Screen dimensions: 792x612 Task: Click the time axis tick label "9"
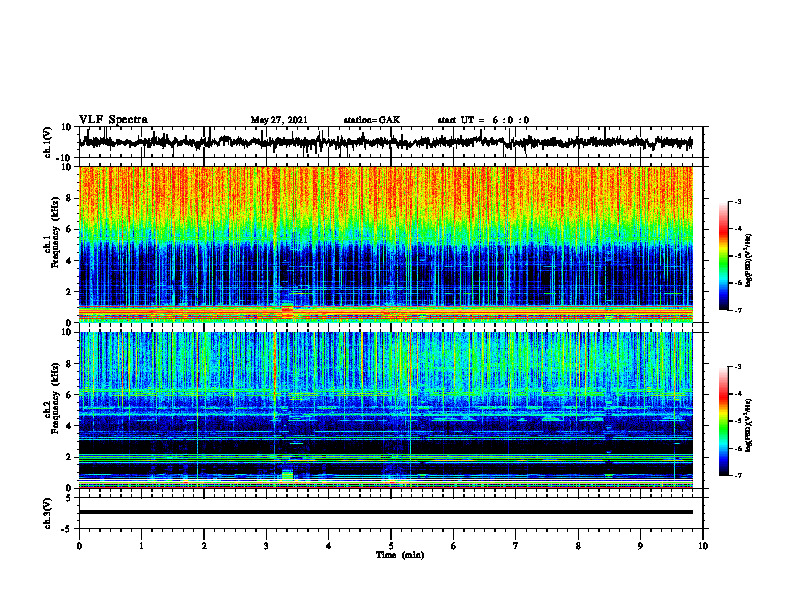tap(640, 546)
